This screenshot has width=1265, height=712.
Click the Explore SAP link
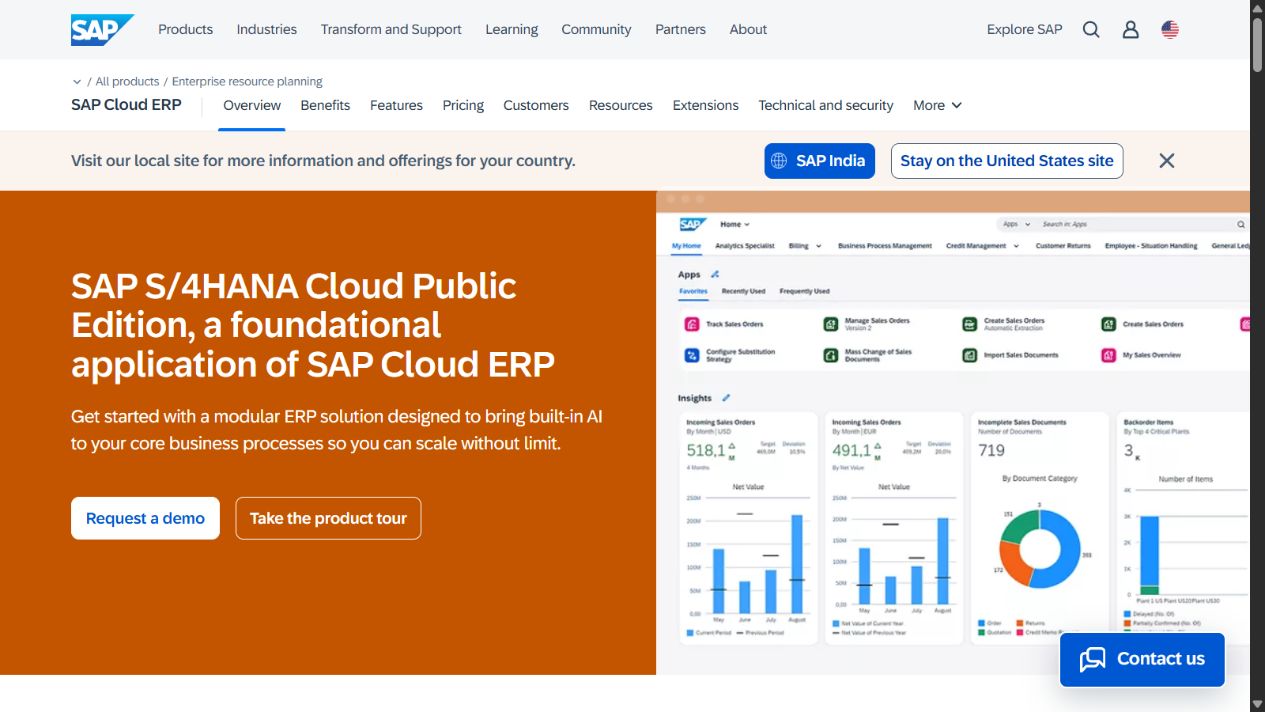coord(1024,30)
